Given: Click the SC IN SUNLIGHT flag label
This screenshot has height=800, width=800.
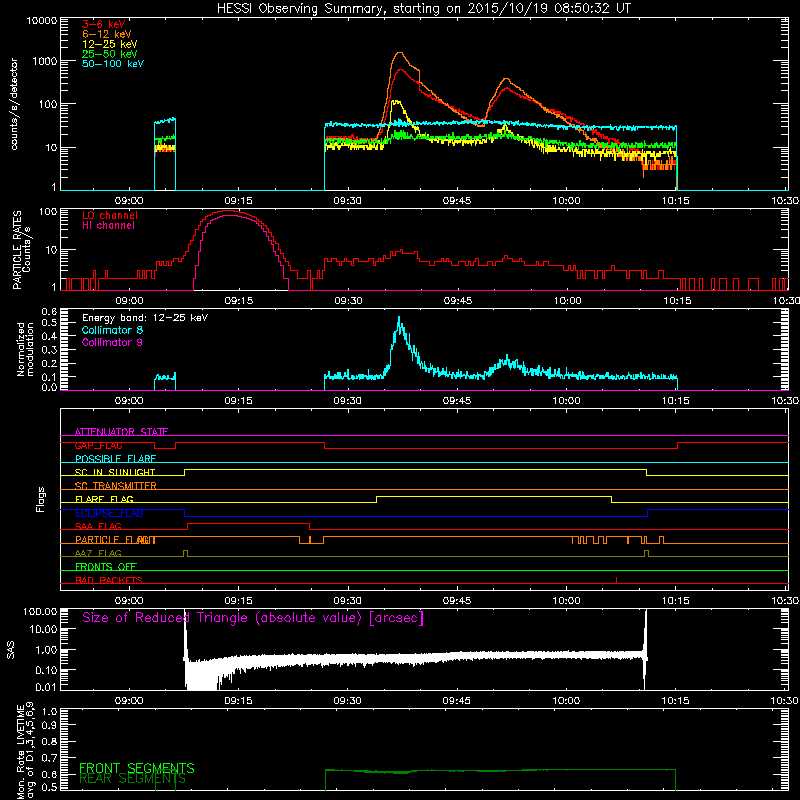Looking at the screenshot, I should point(115,472).
